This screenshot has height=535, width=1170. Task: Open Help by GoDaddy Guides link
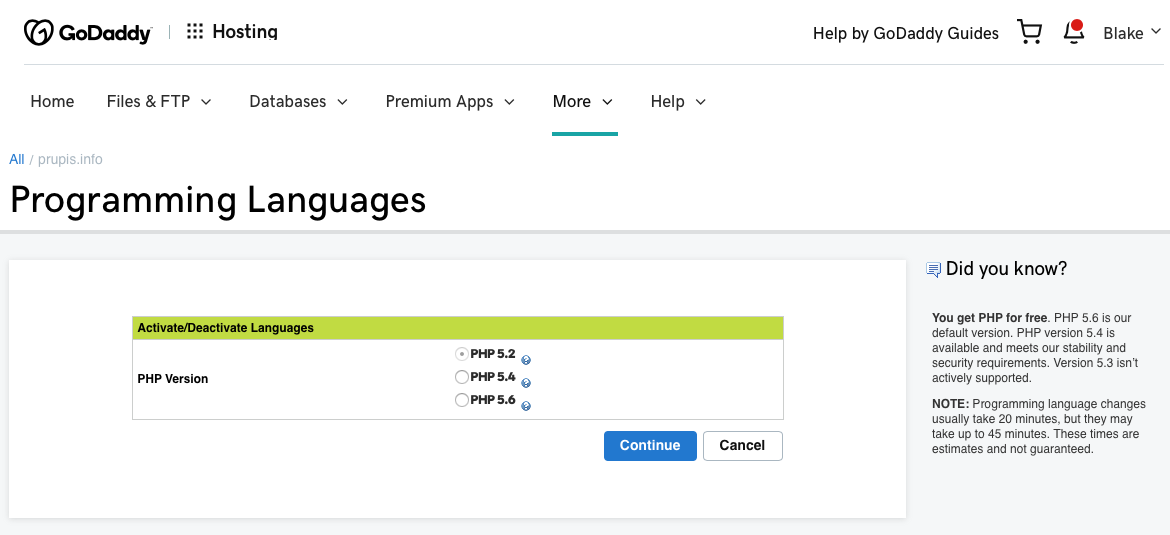pos(905,33)
